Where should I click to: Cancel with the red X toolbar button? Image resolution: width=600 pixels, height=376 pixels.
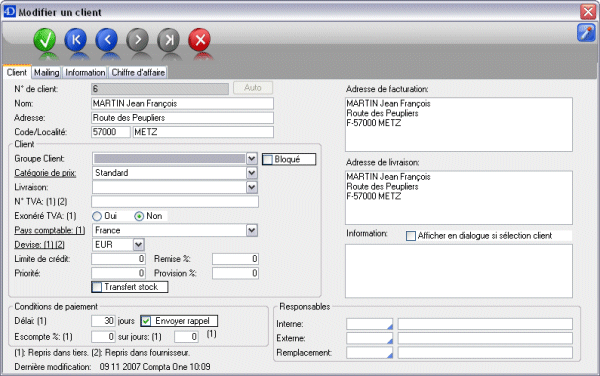coord(200,40)
